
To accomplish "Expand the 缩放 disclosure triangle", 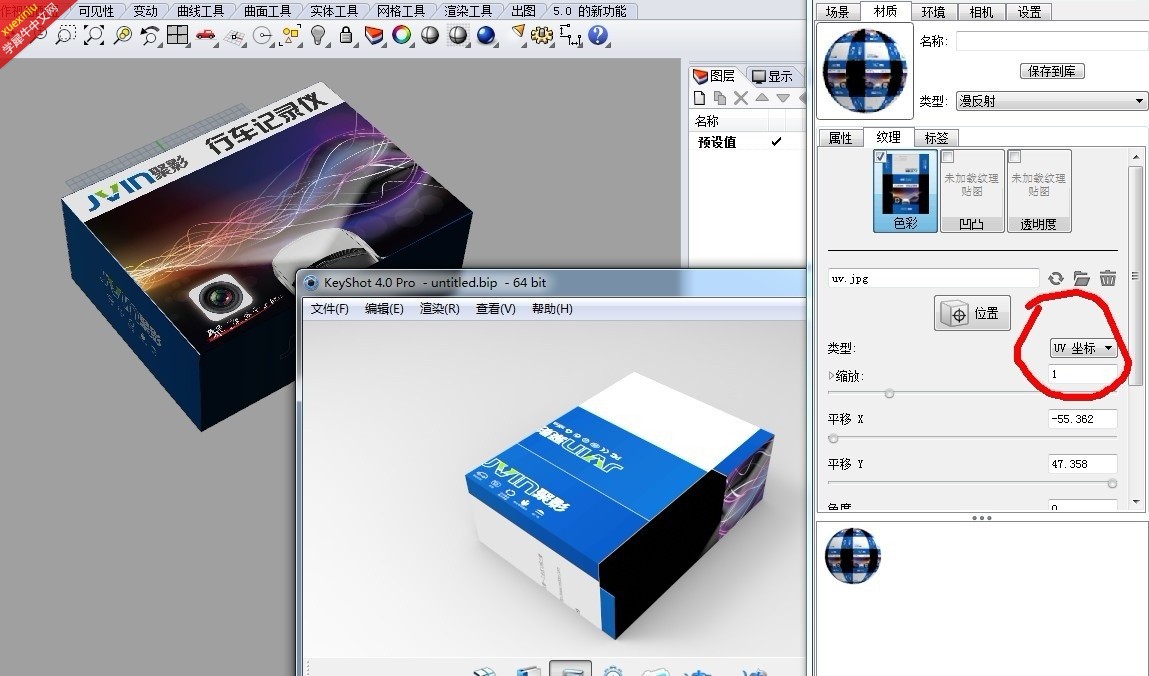I will pyautogui.click(x=831, y=376).
